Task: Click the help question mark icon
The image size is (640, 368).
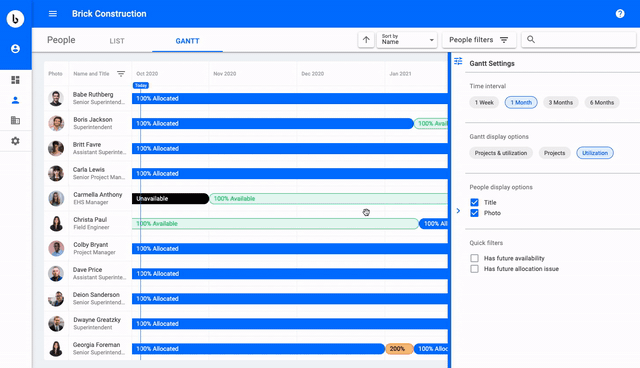Action: pyautogui.click(x=620, y=14)
